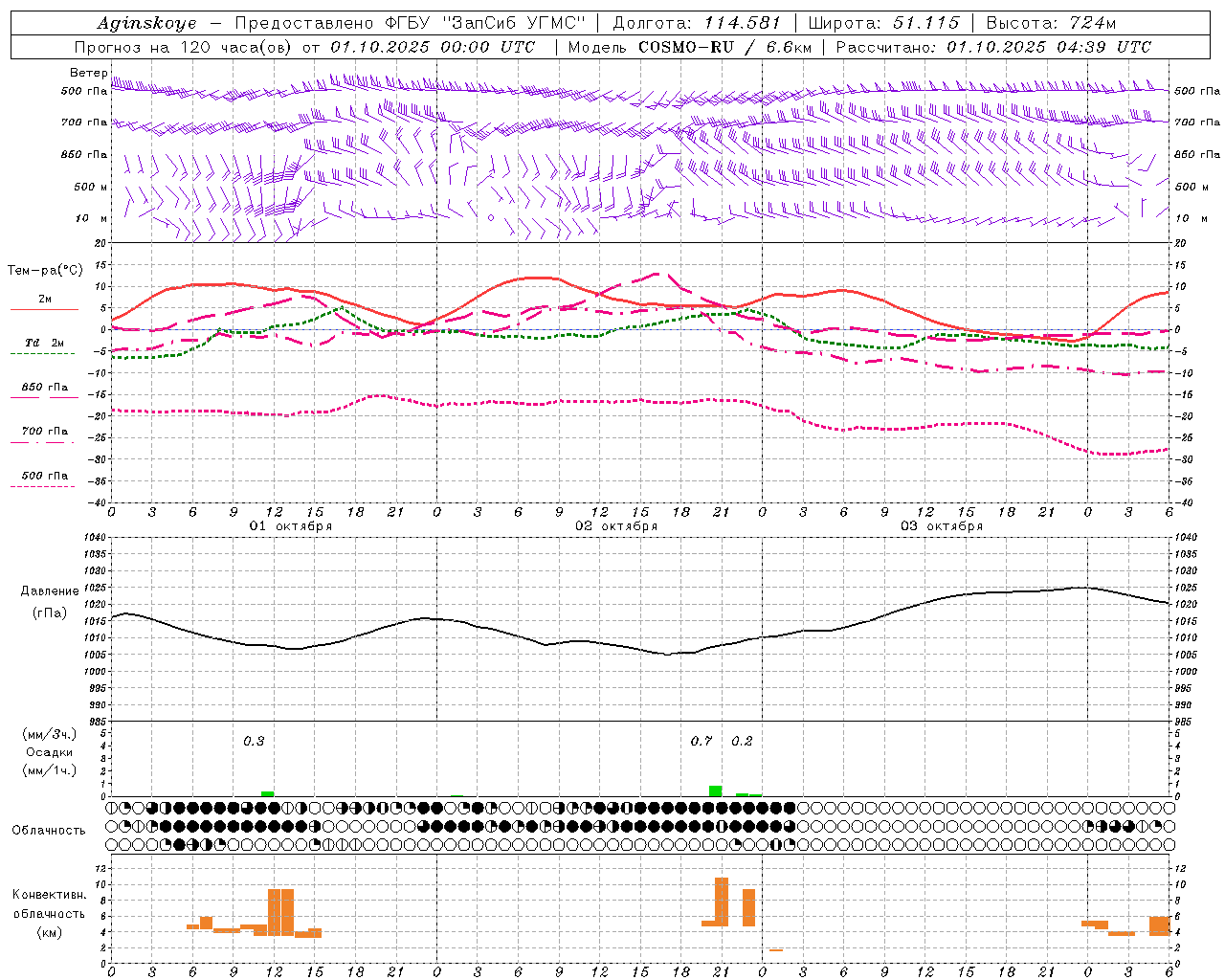
Task: Click the Долгота: 114.581 value
Action: tap(697, 23)
